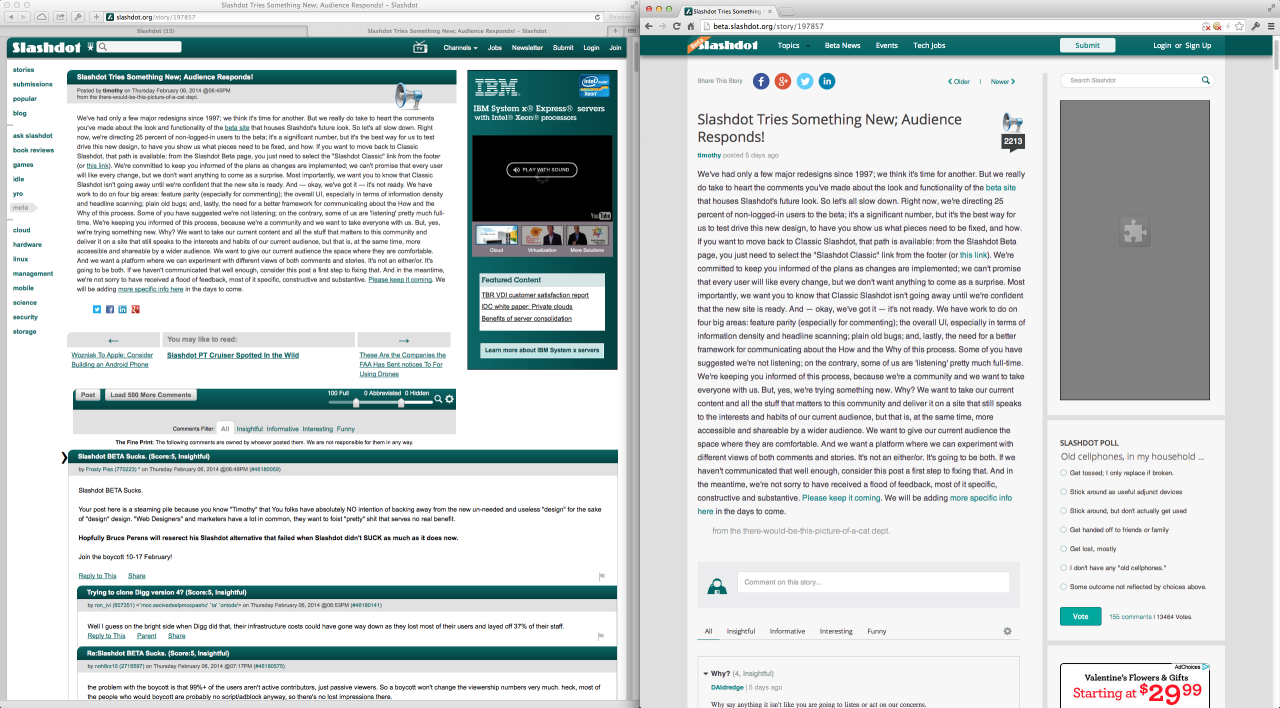The image size is (1280, 708).
Task: Open Channels dropdown in classic header
Action: 460,47
